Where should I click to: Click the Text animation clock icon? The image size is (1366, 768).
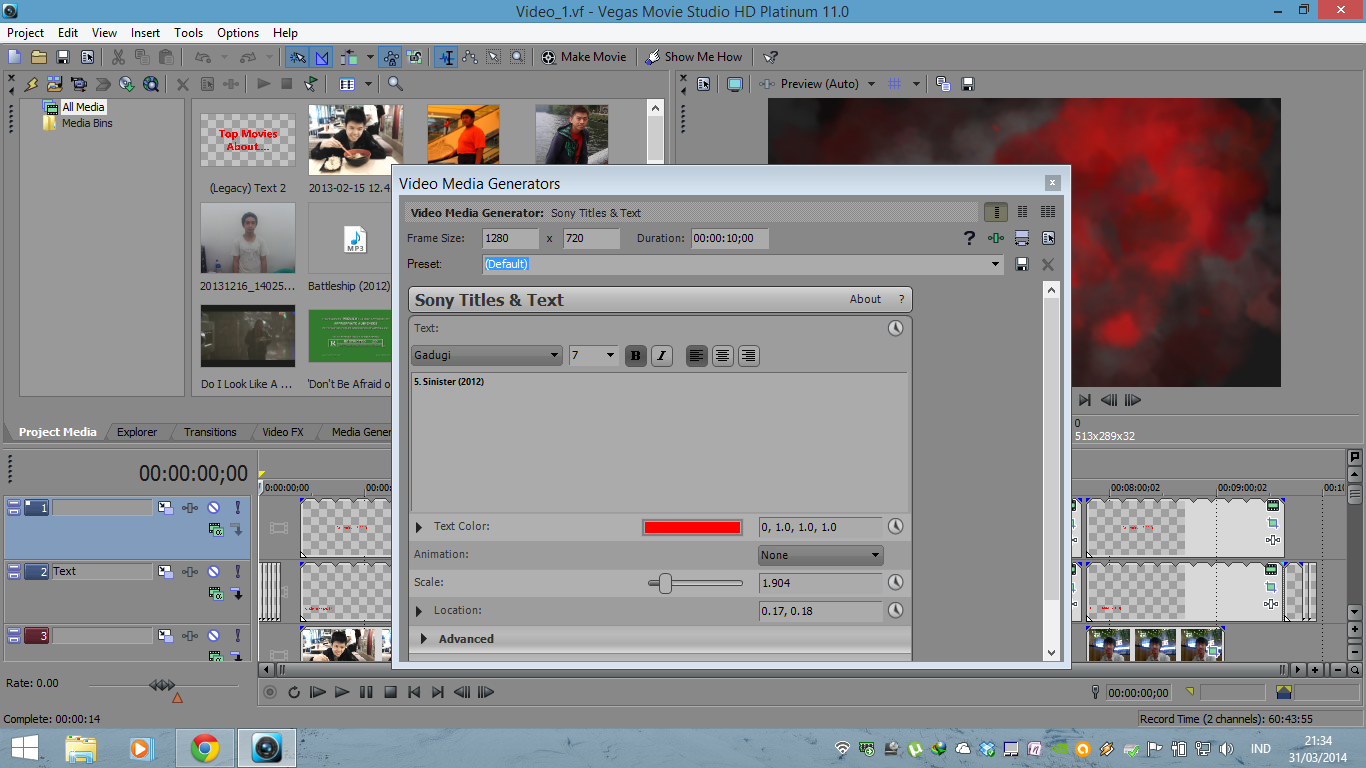[895, 328]
